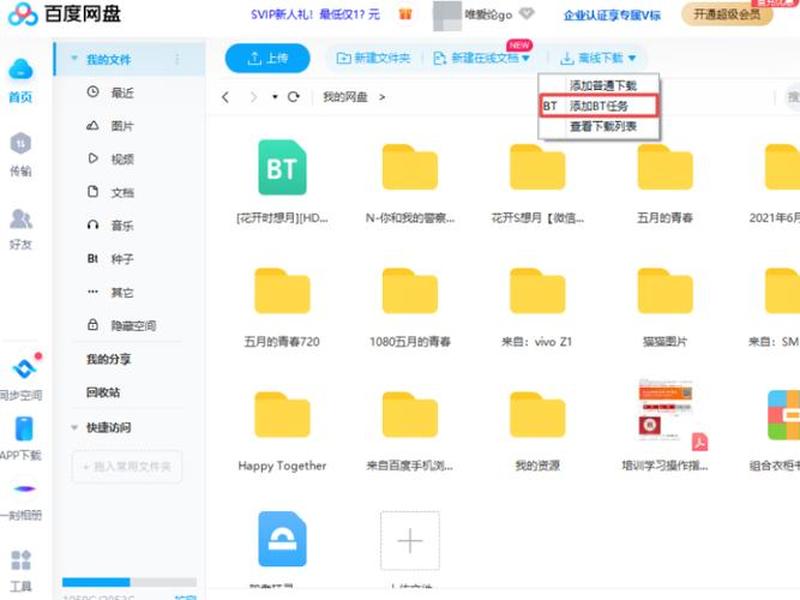Select the 我的资源 folder
This screenshot has width=800, height=600.
[537, 415]
